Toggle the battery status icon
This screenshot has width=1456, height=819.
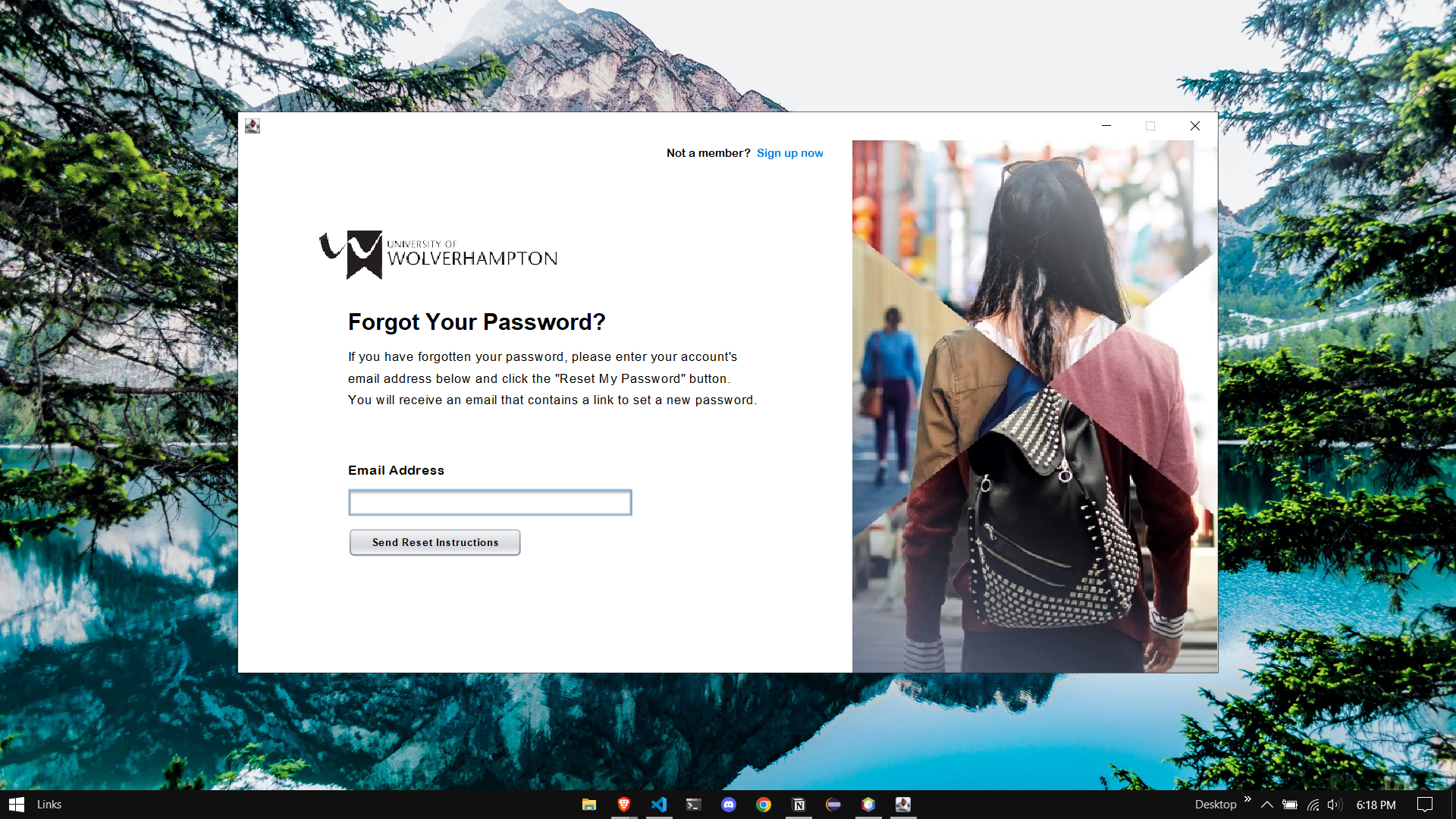(x=1289, y=804)
